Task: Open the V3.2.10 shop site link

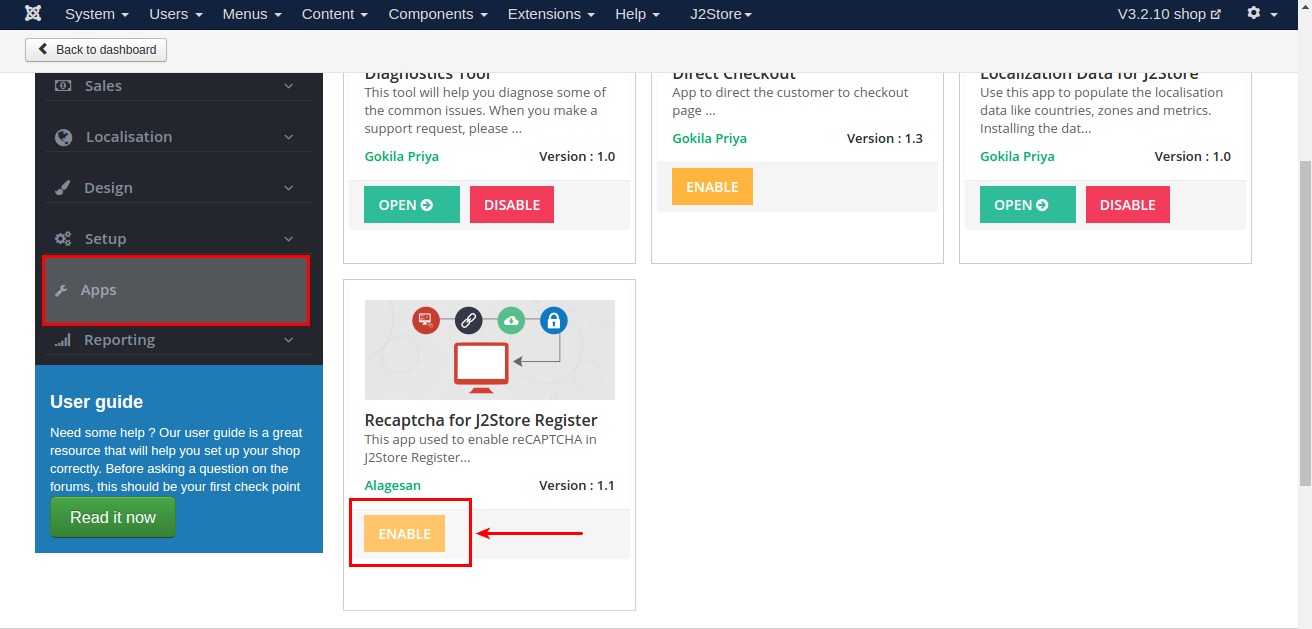Action: pos(1169,14)
